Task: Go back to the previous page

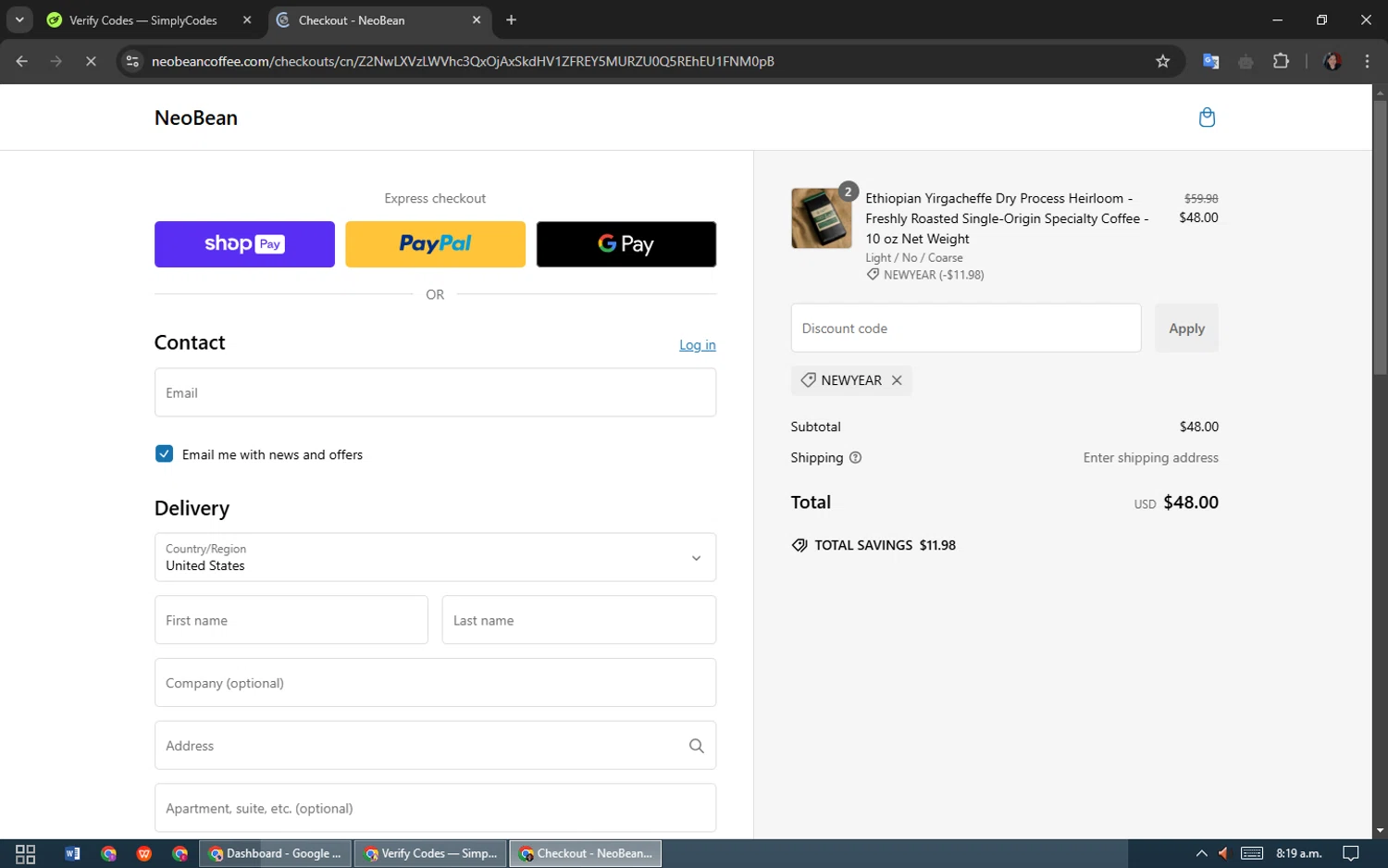Action: (22, 61)
